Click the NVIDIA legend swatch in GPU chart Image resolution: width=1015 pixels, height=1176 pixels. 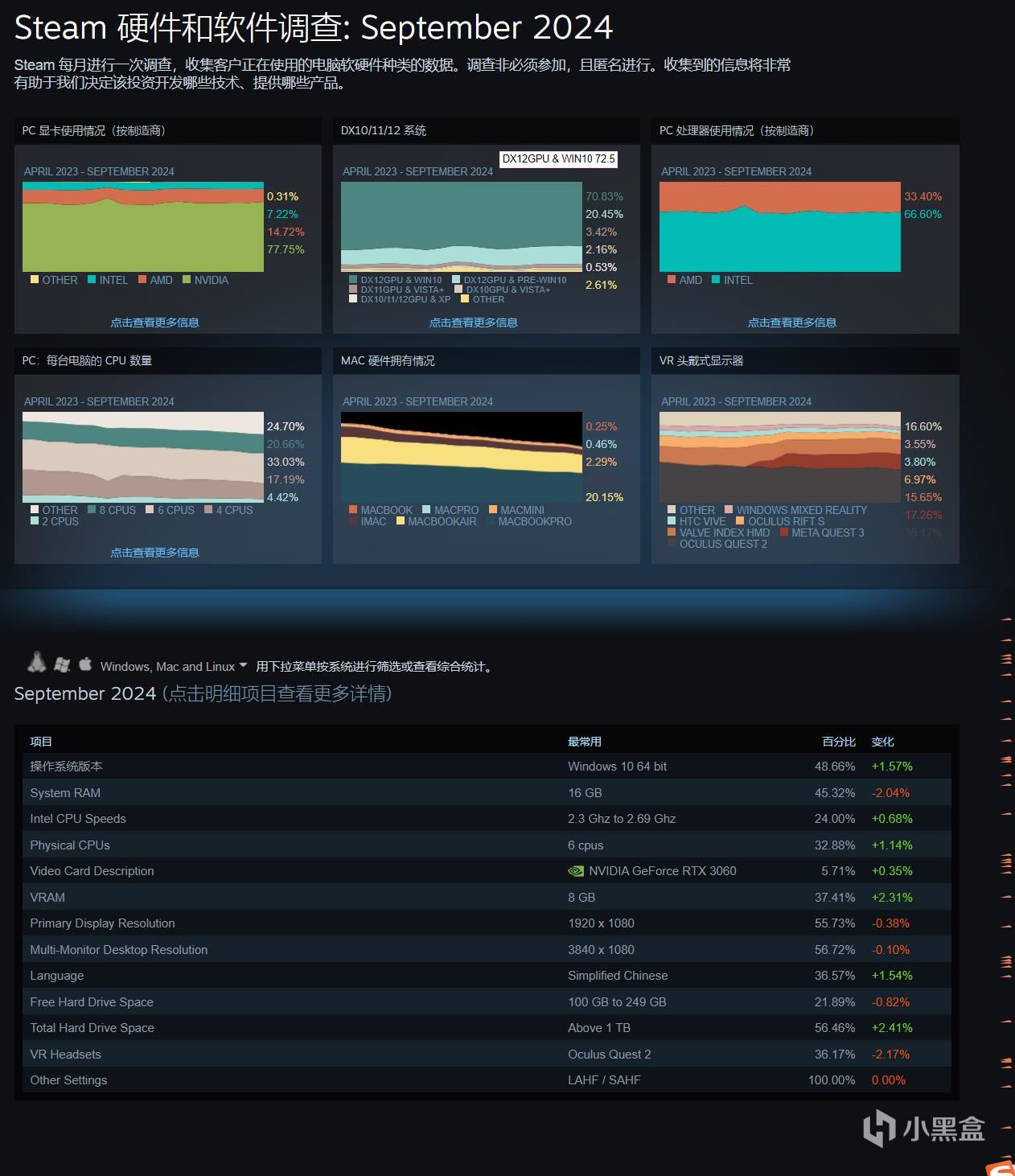pos(187,280)
